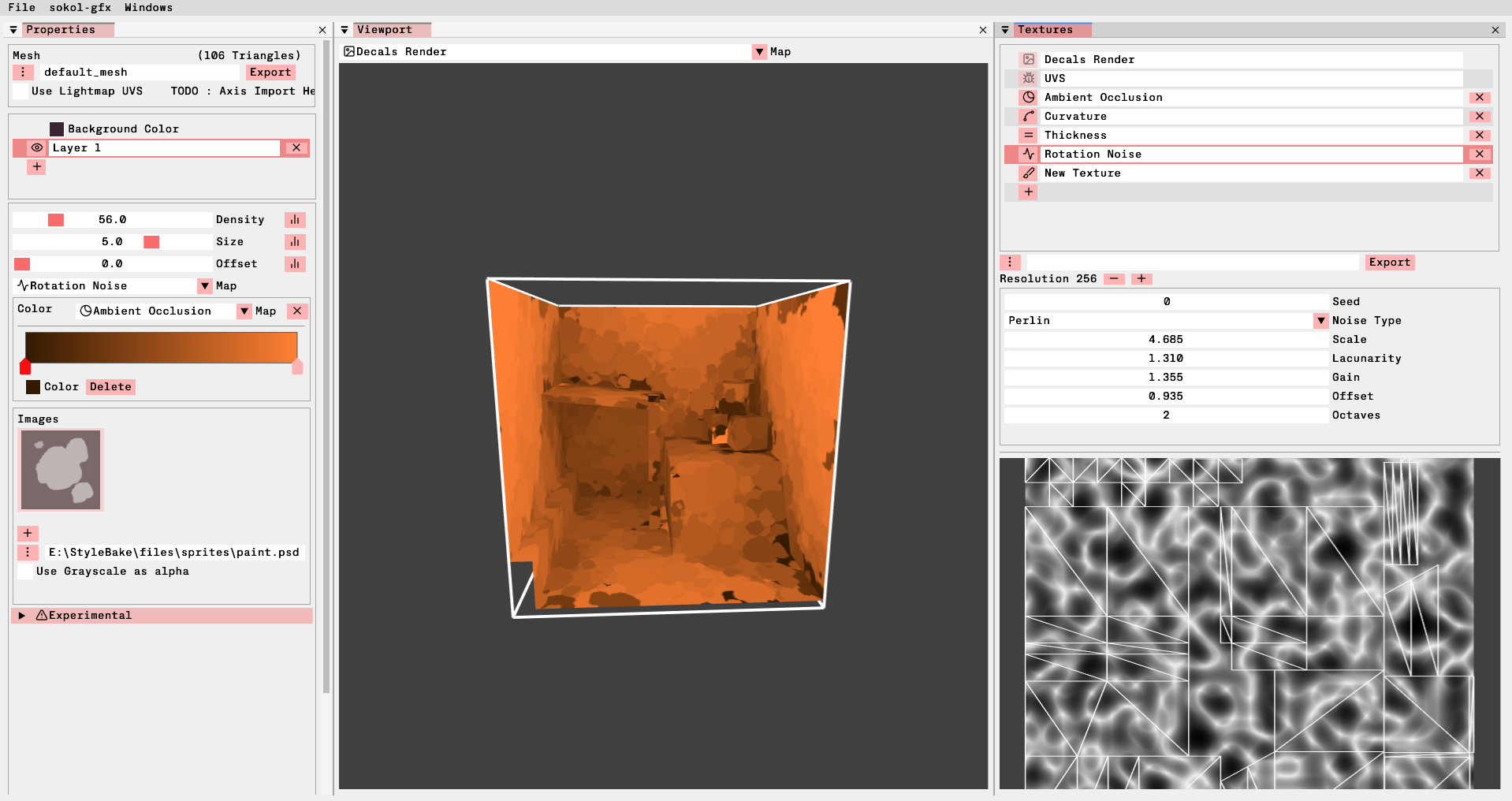The width and height of the screenshot is (1512, 801).
Task: Enable Use Grayscale as alpha checkbox
Action: [26, 571]
